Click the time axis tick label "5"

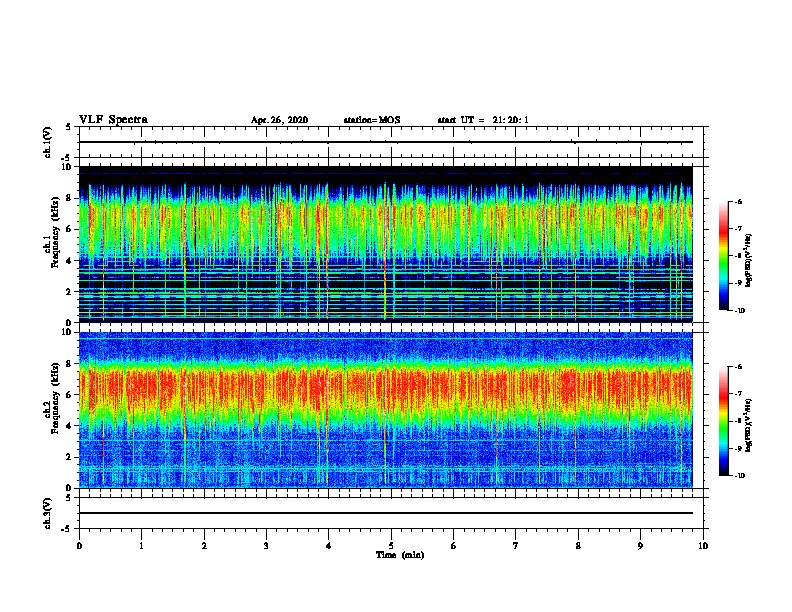tap(391, 546)
